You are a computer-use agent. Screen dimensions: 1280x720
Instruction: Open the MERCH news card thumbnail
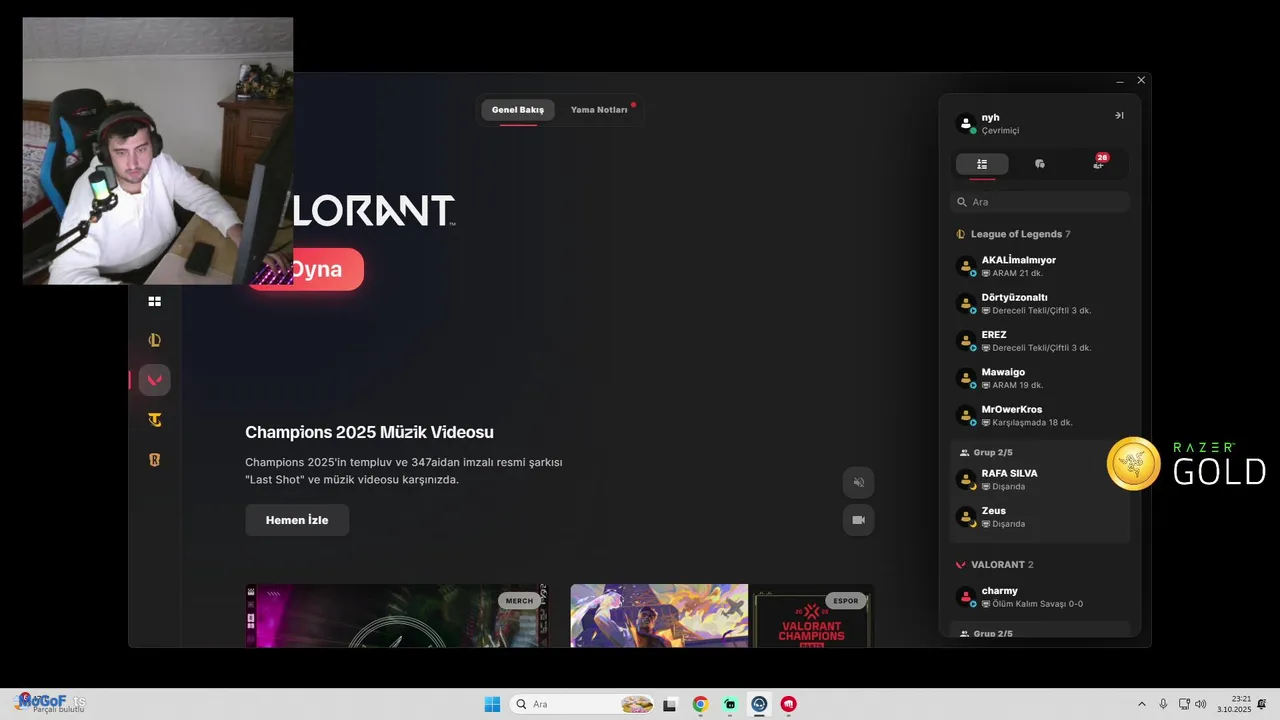396,616
